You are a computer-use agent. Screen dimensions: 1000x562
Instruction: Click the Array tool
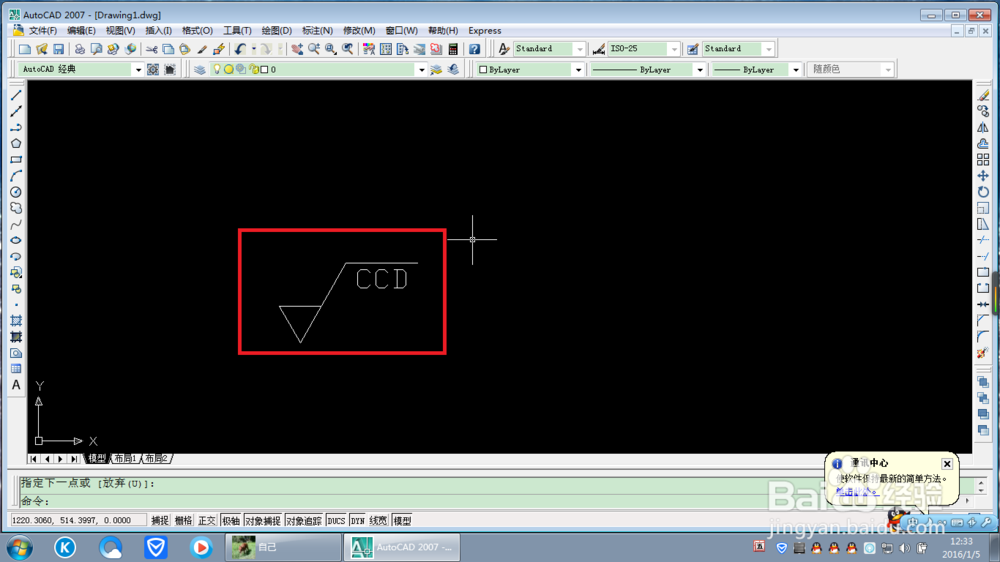(x=983, y=159)
